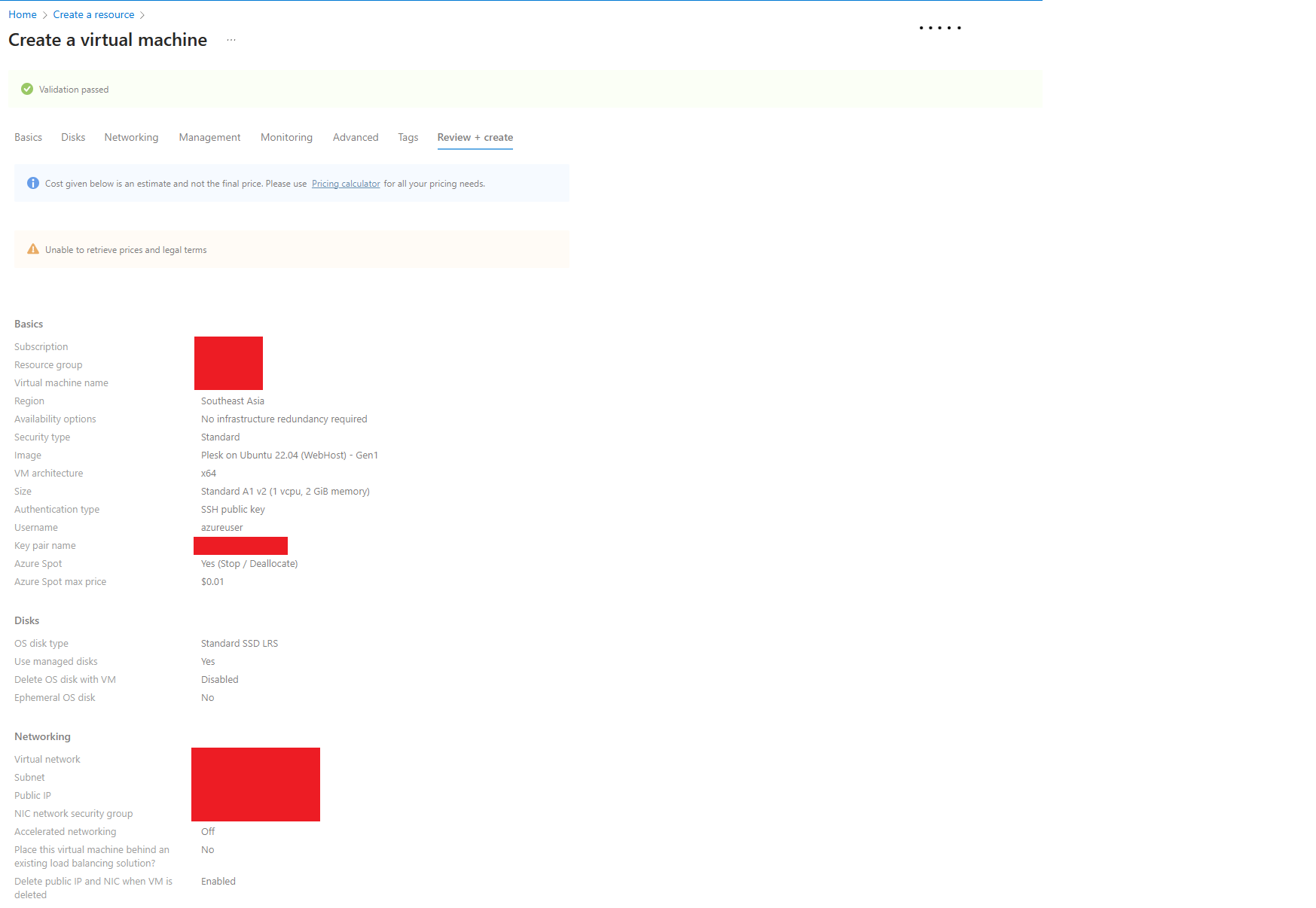Open the Tags tab
The width and height of the screenshot is (1316, 908).
click(408, 137)
